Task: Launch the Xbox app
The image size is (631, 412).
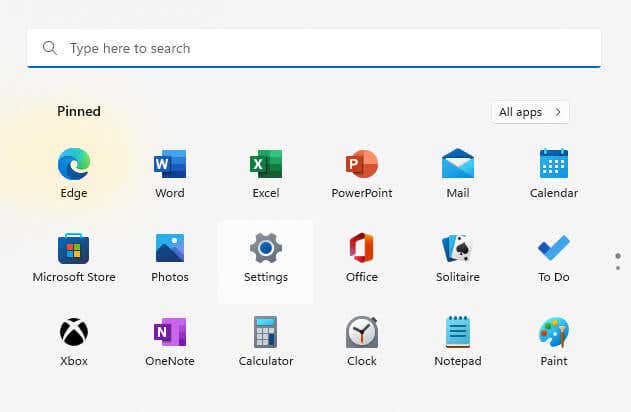Action: [74, 342]
